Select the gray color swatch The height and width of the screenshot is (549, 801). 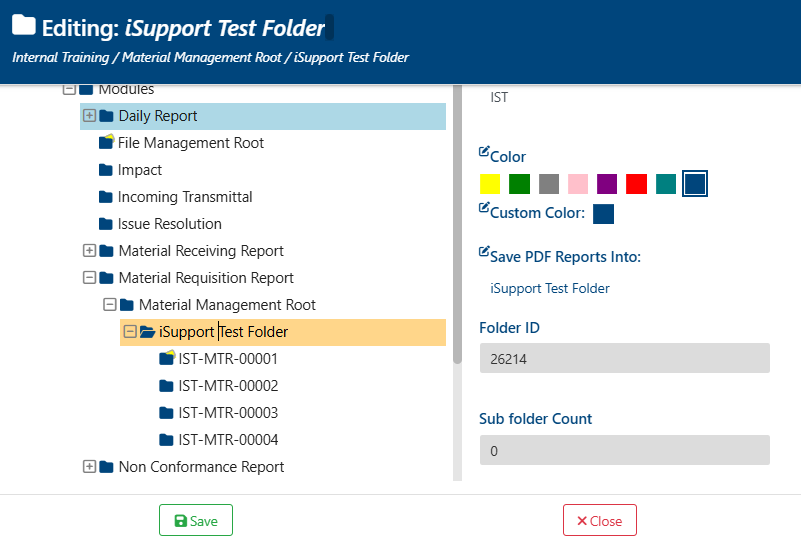click(549, 184)
